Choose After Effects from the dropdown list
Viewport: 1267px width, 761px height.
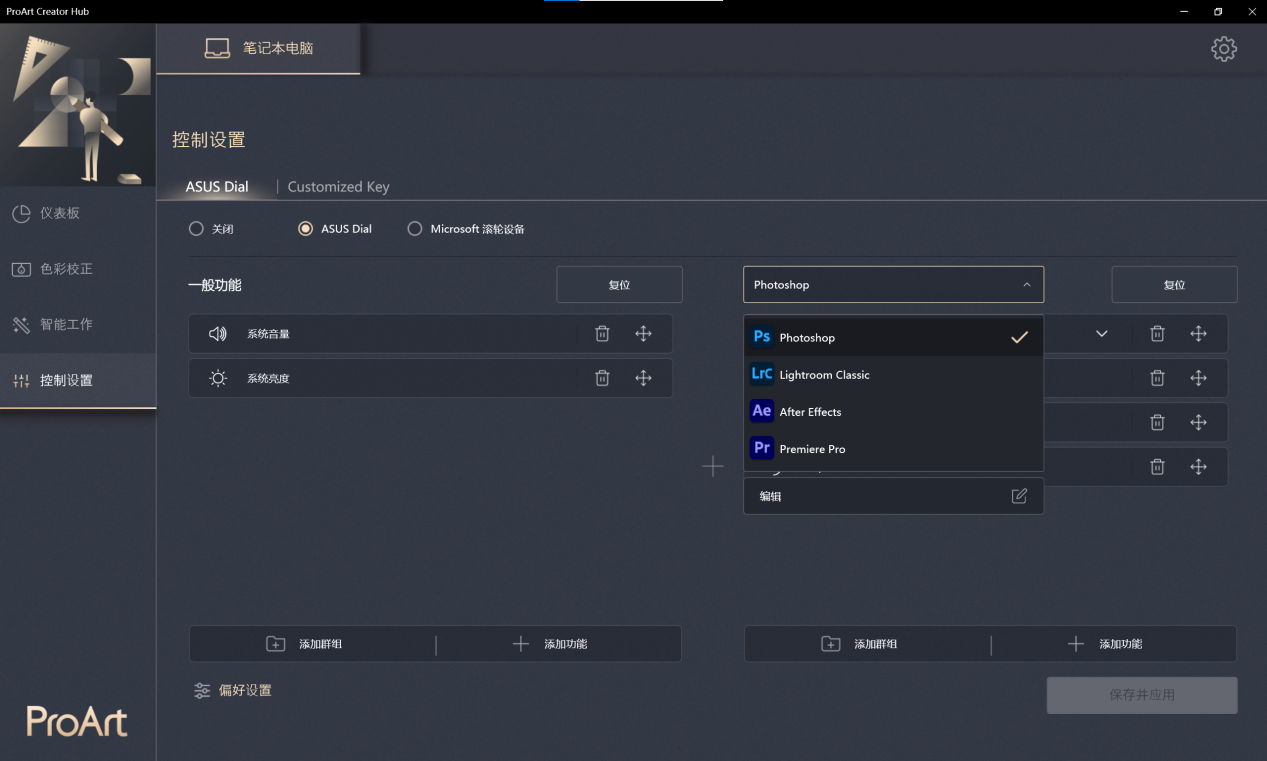click(893, 412)
